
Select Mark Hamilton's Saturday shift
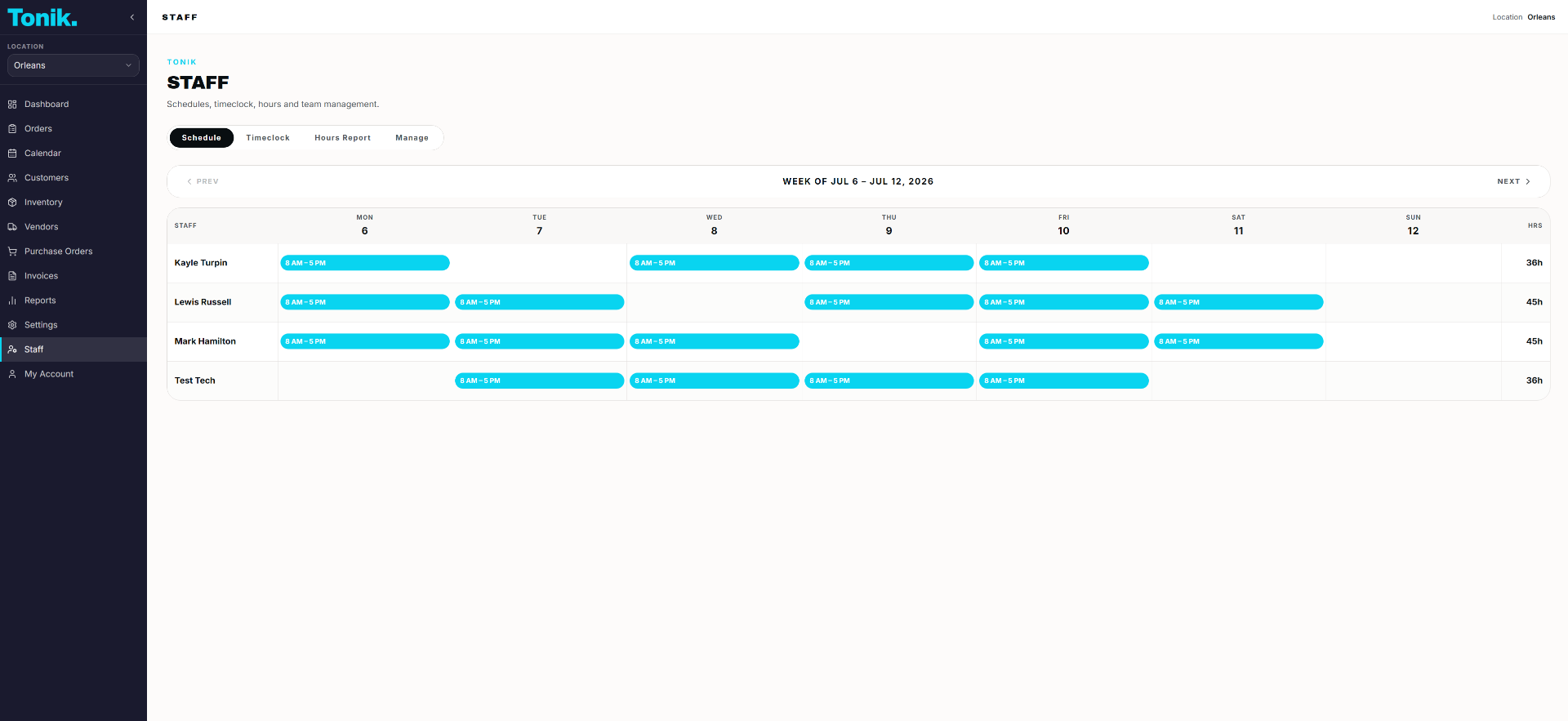click(x=1239, y=341)
